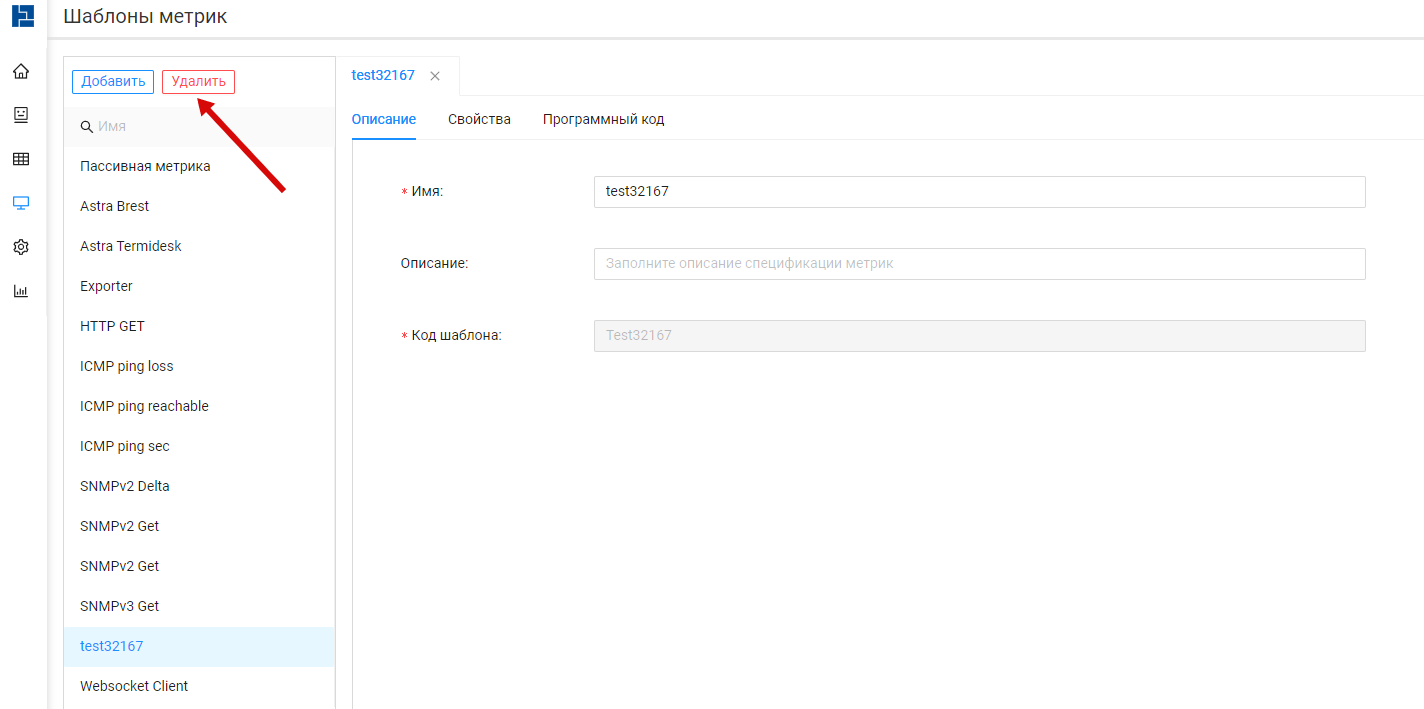
Task: Click the Описание description input field
Action: pyautogui.click(x=979, y=264)
